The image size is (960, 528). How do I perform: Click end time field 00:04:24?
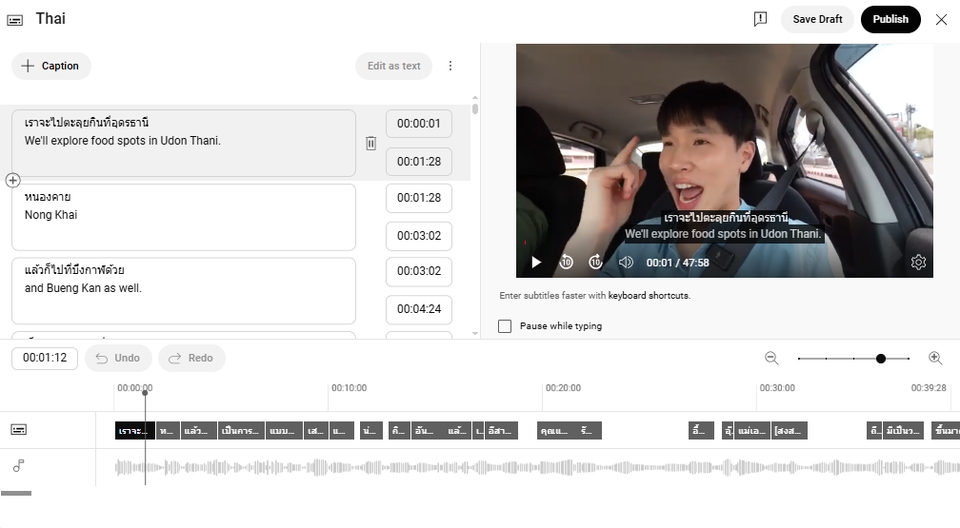419,309
